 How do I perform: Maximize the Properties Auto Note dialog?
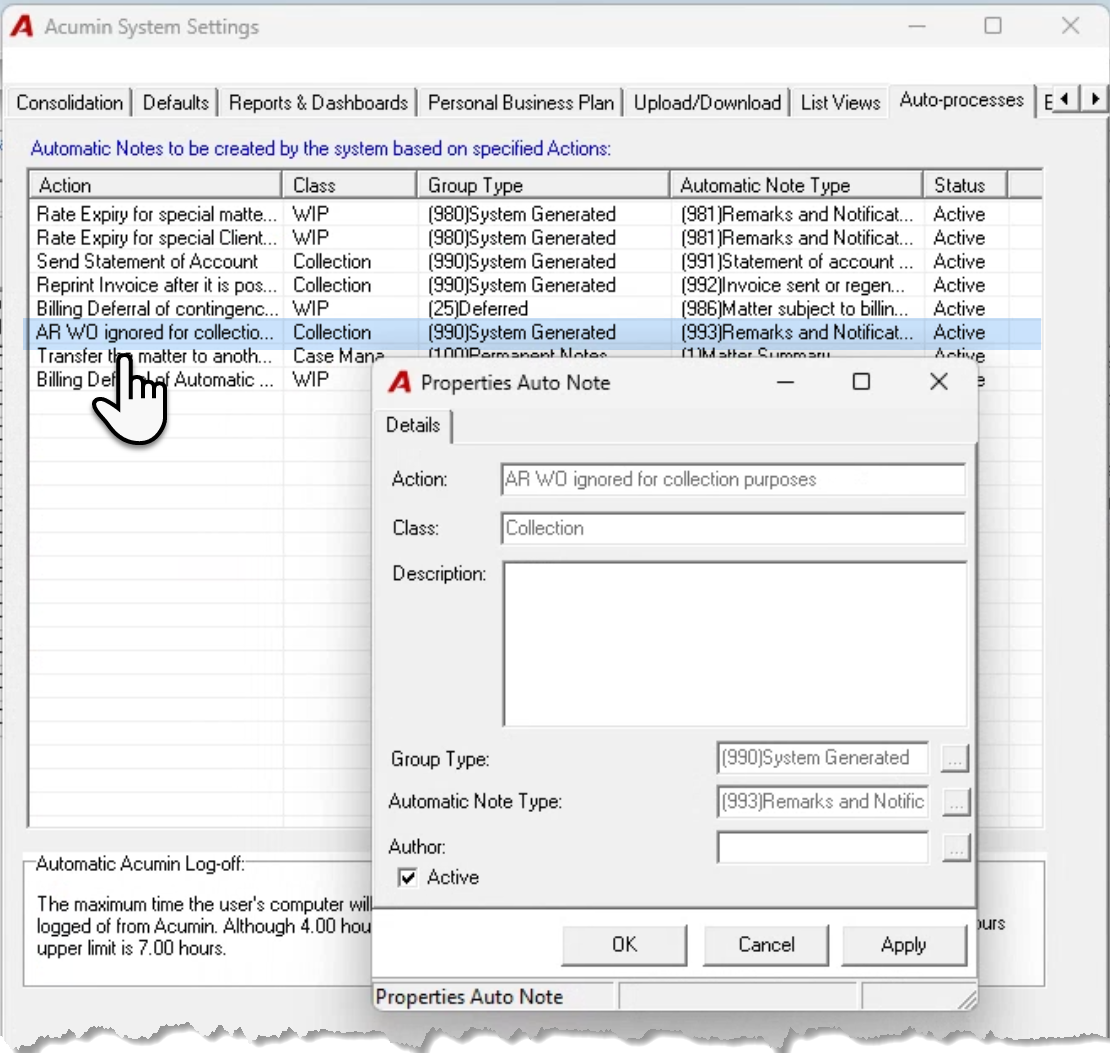pos(861,382)
